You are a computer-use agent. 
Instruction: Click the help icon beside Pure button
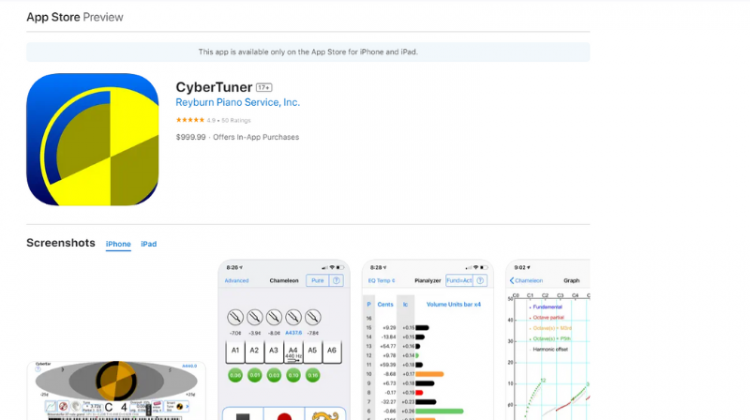tap(336, 281)
